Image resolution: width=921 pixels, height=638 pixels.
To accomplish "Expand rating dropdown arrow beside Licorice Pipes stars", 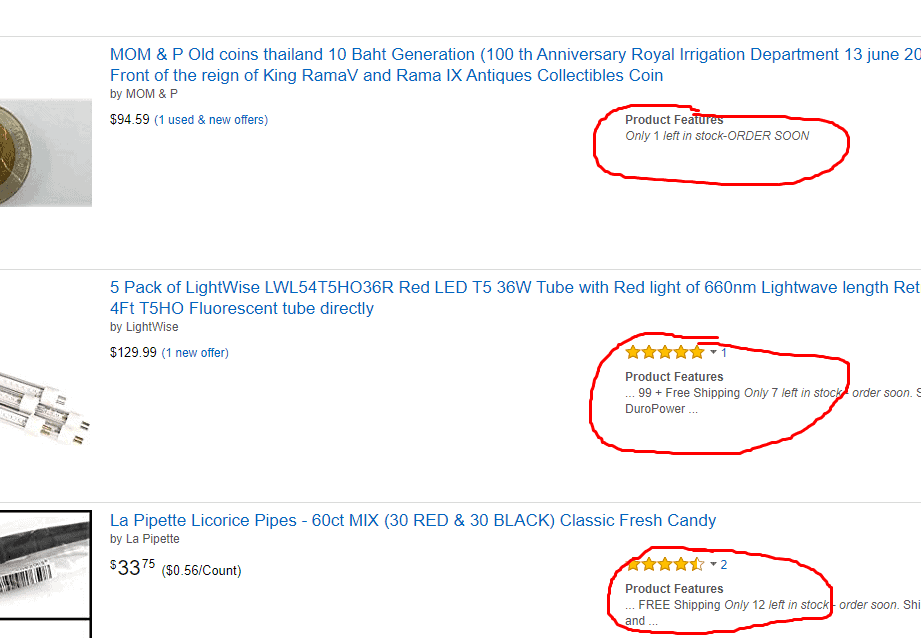I will coord(713,564).
